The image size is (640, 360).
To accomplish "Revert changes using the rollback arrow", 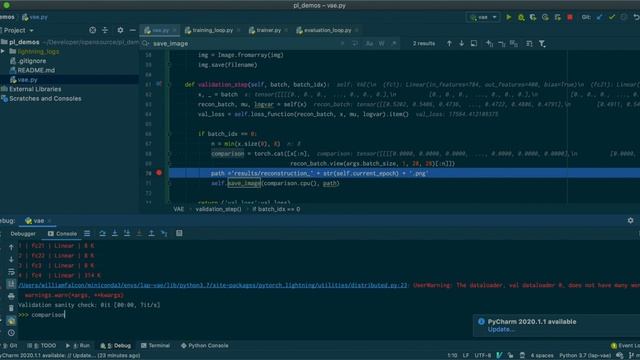I will point(636,17).
